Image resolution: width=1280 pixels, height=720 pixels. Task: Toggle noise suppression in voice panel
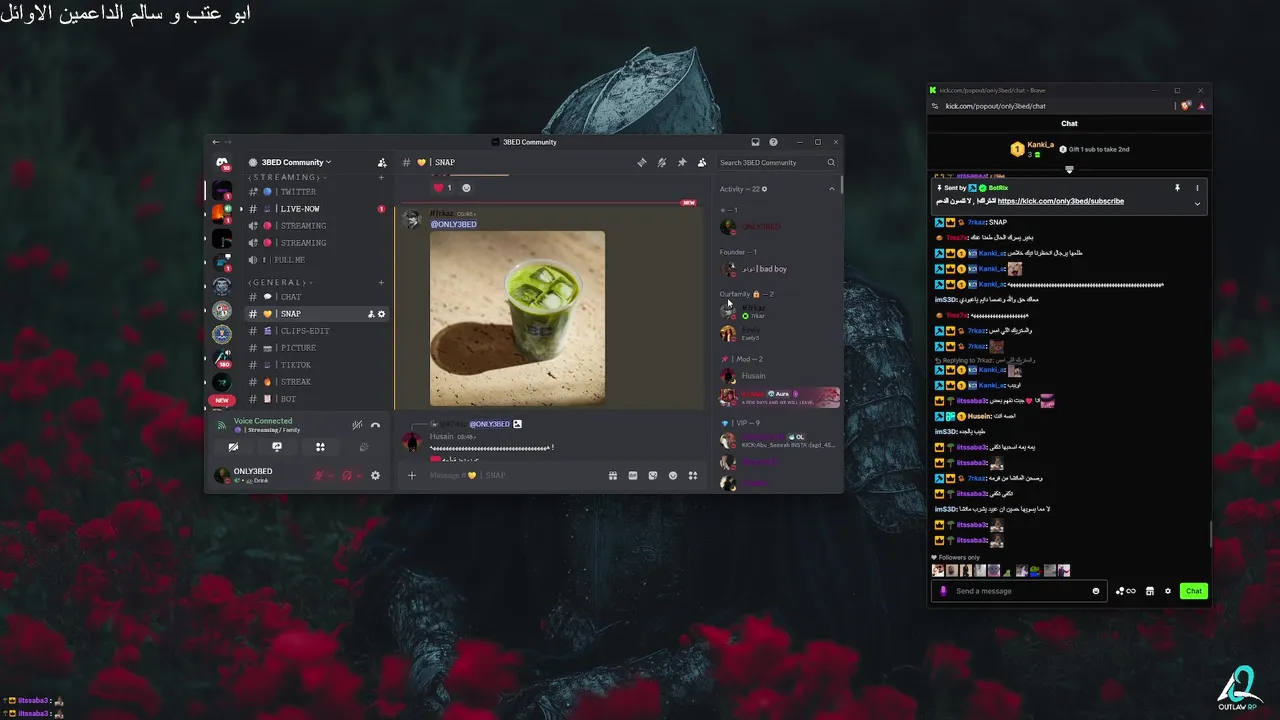[x=357, y=425]
